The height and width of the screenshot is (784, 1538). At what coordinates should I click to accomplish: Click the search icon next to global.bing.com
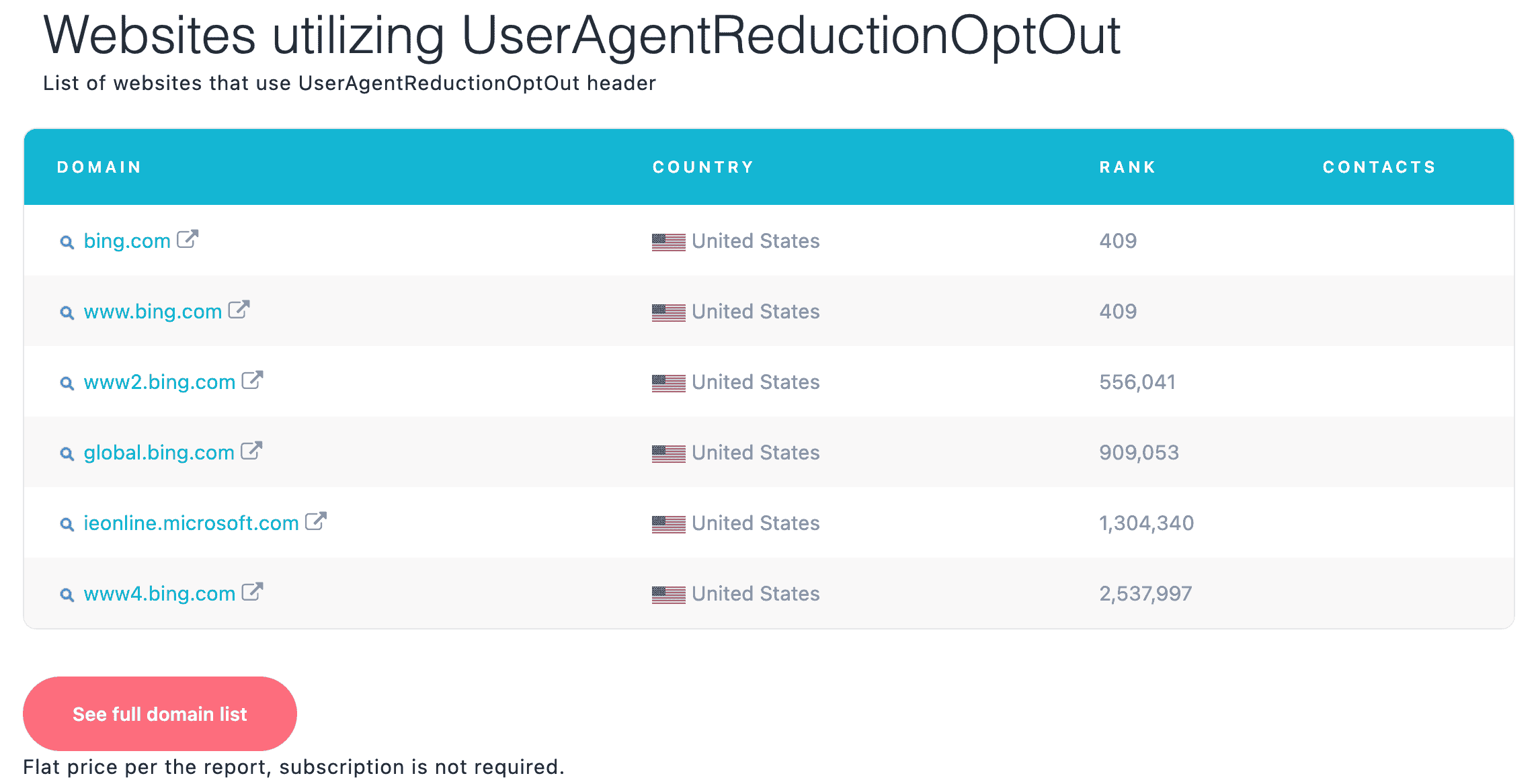[67, 454]
